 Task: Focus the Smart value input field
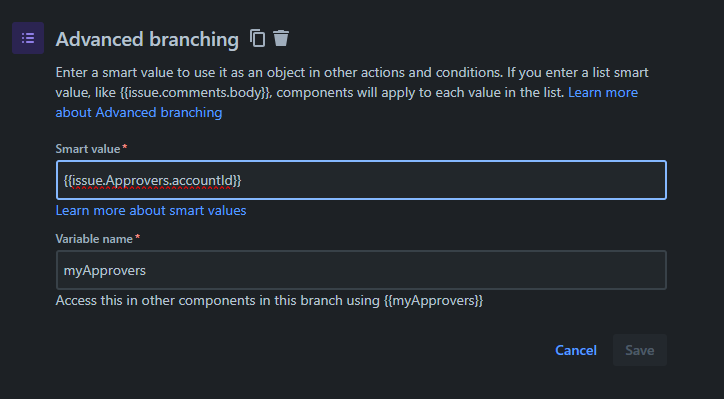(x=361, y=180)
